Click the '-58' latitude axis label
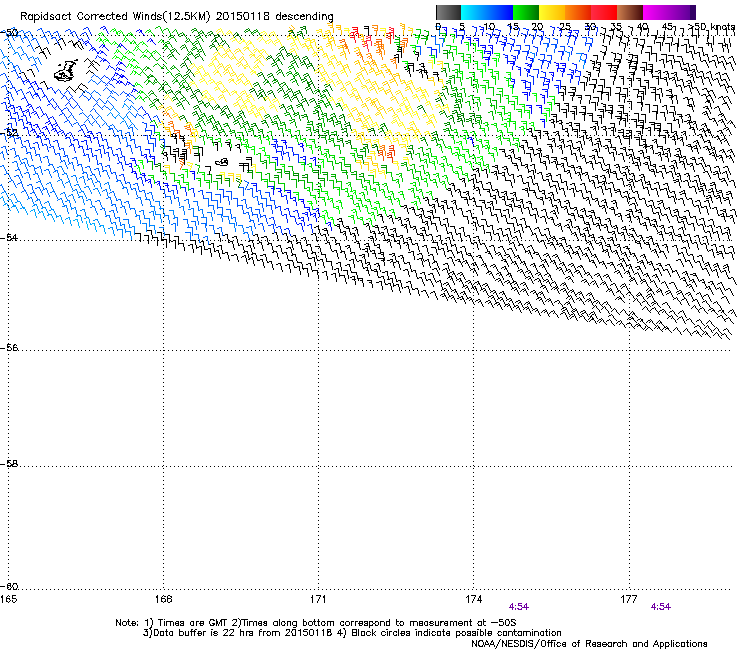 [x=9, y=464]
